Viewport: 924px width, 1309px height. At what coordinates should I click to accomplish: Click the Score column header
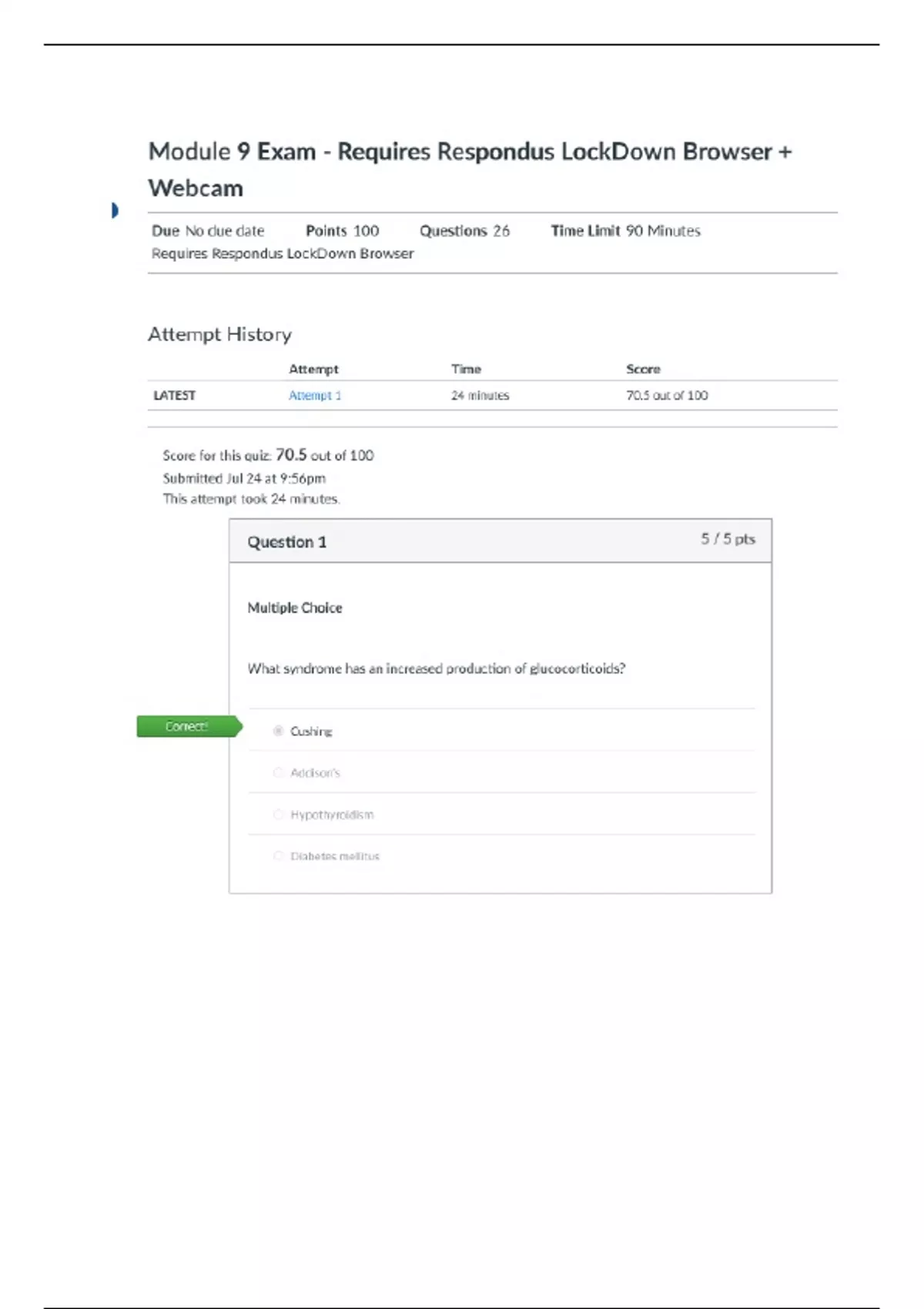click(643, 369)
